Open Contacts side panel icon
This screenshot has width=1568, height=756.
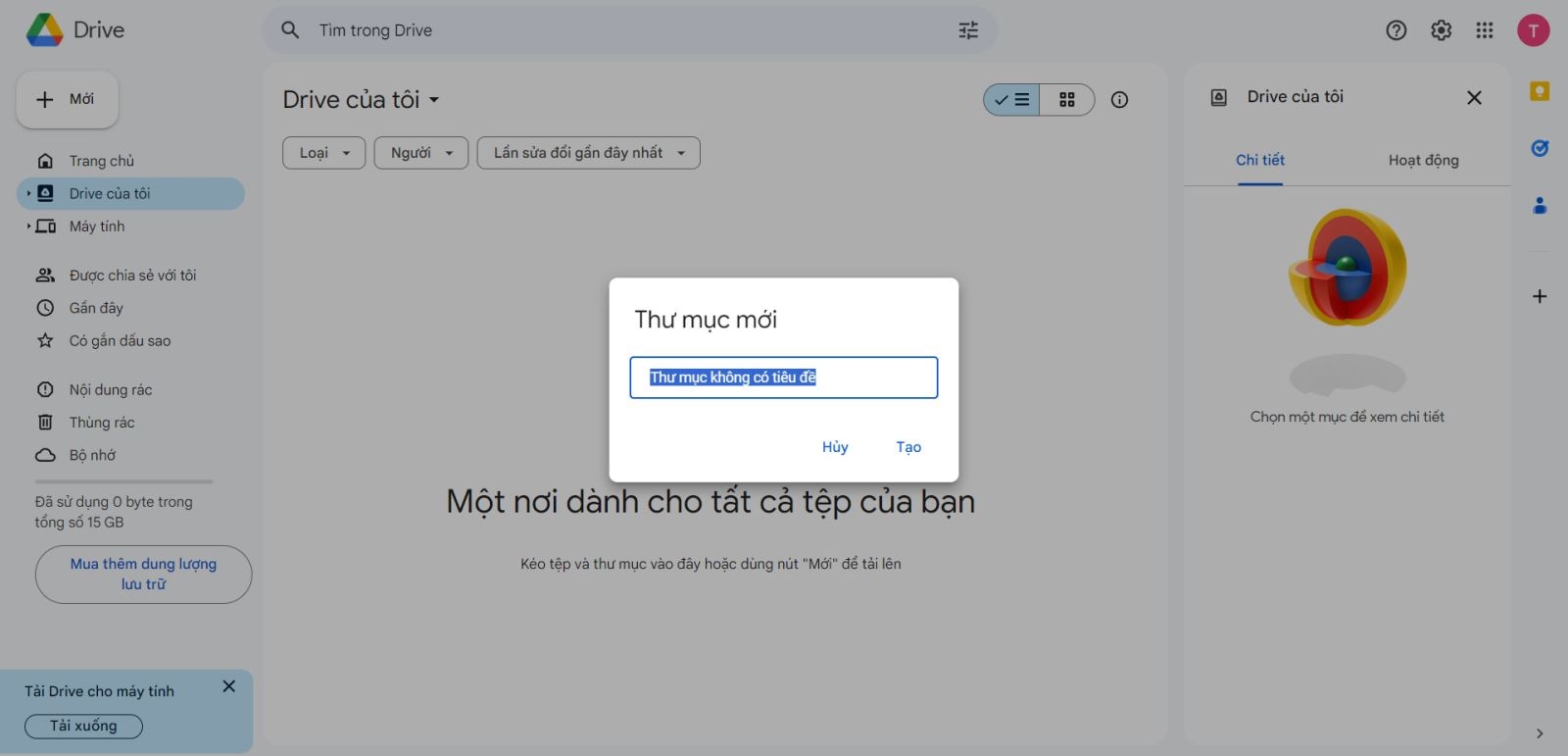pos(1540,205)
